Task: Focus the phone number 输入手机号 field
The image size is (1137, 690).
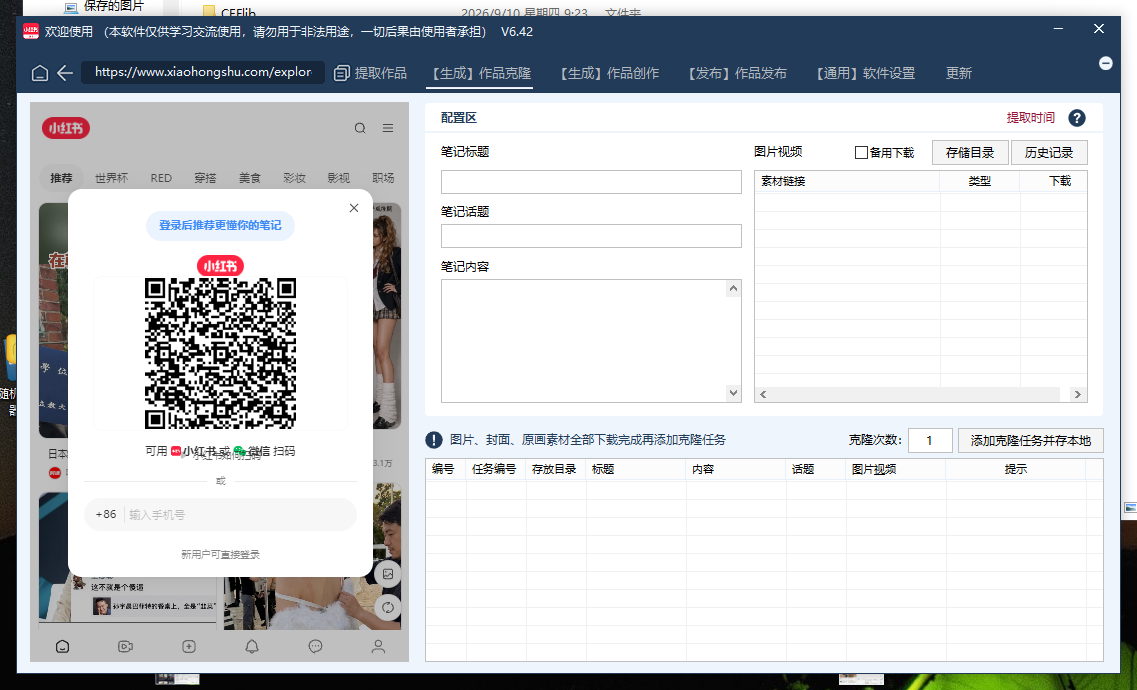Action: point(240,515)
